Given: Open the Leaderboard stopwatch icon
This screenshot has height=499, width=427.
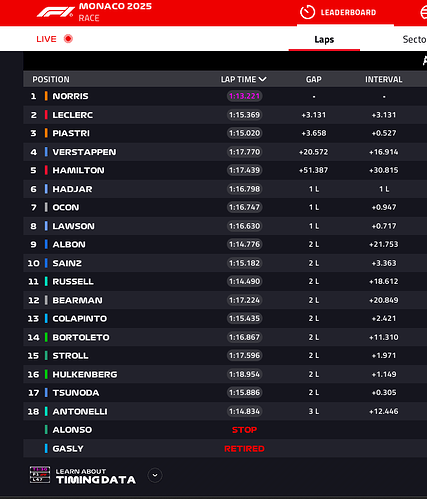Looking at the screenshot, I should point(307,12).
